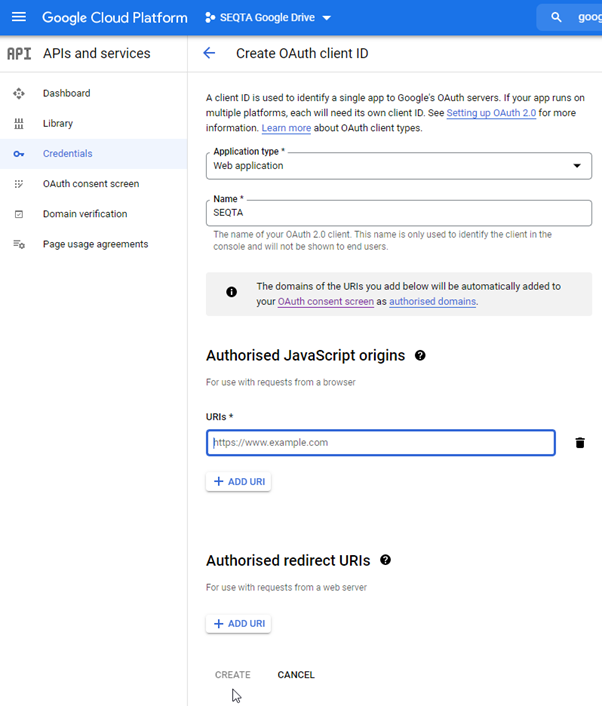Delete the URI entry with trash icon
The image size is (602, 706).
tap(580, 443)
